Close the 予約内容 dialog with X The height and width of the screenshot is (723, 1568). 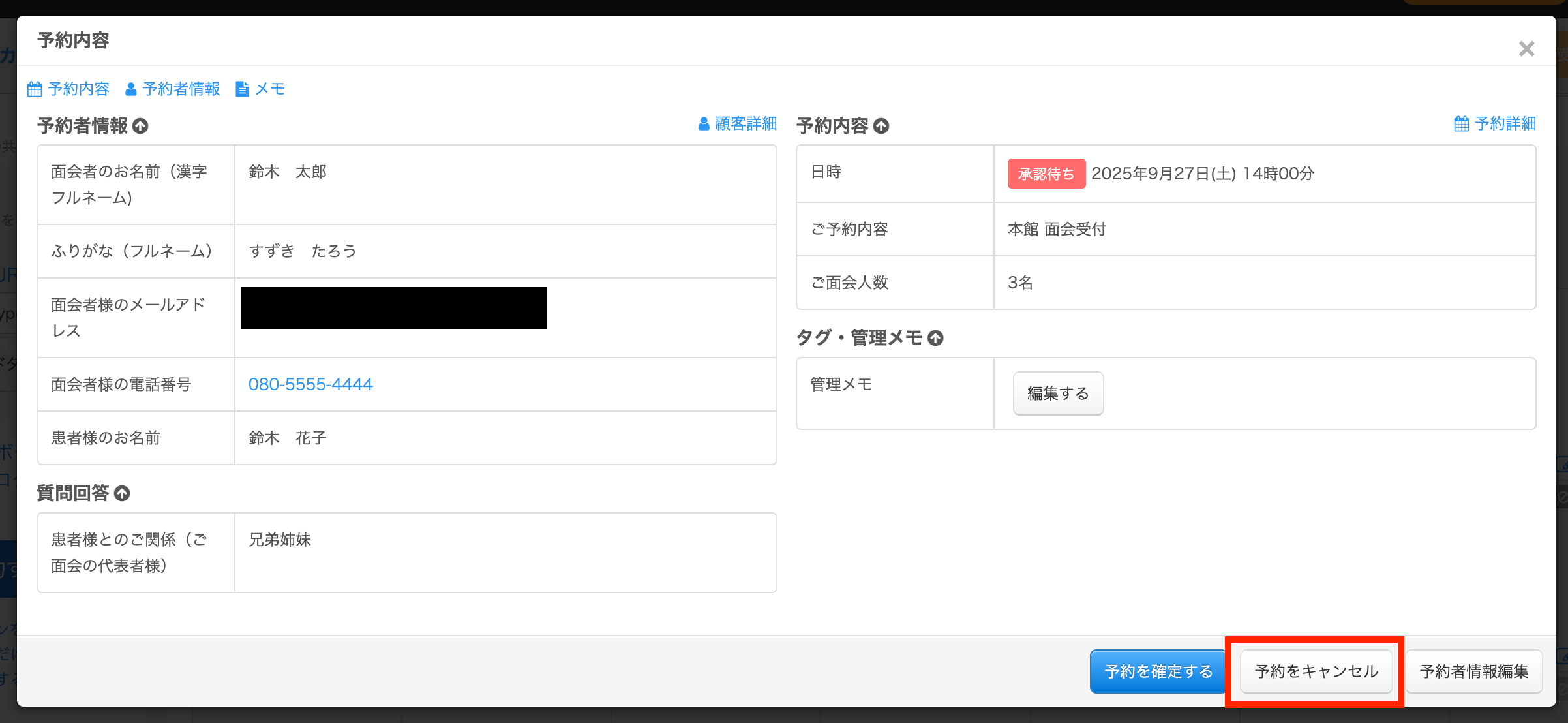[1526, 49]
